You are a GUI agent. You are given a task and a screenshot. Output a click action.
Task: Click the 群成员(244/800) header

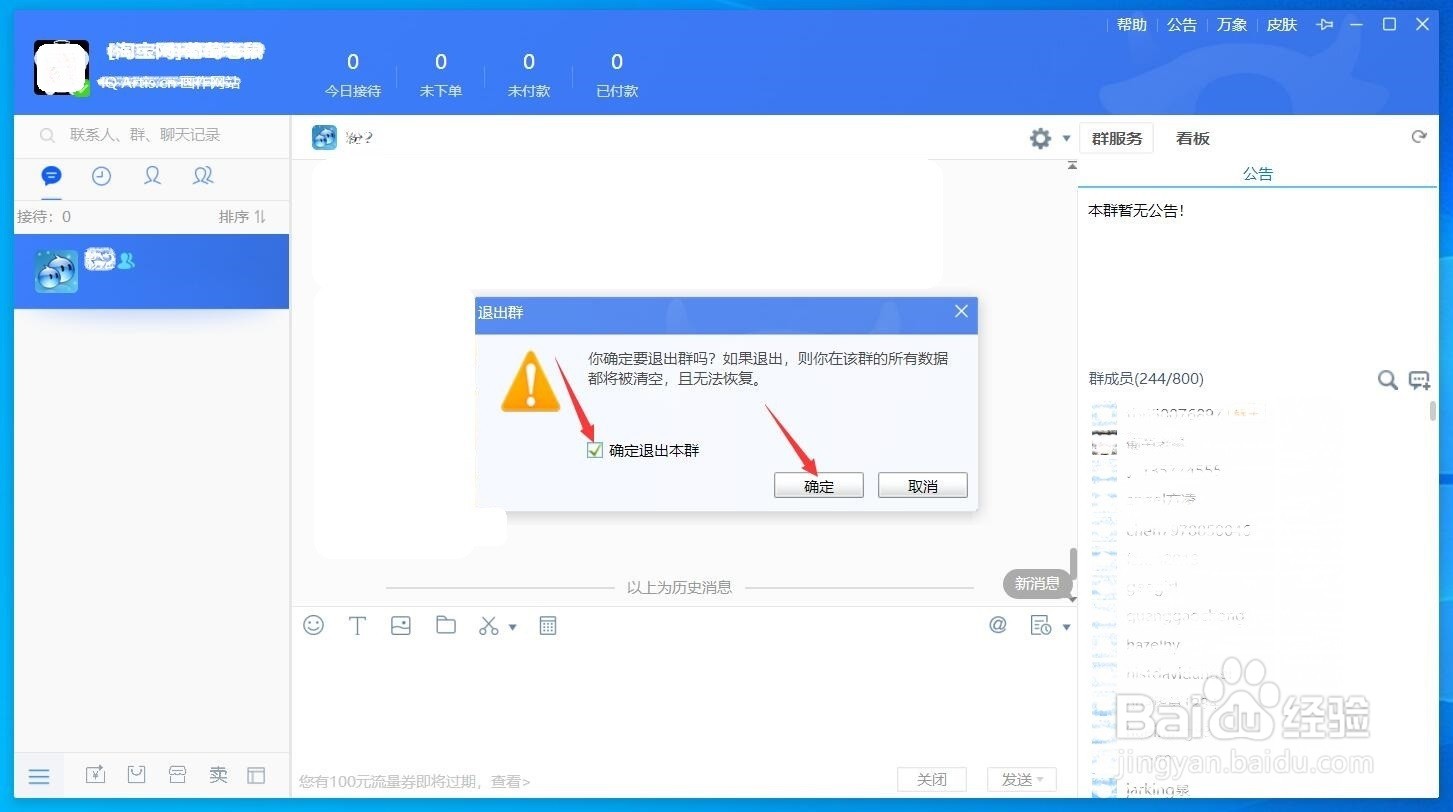click(1146, 379)
